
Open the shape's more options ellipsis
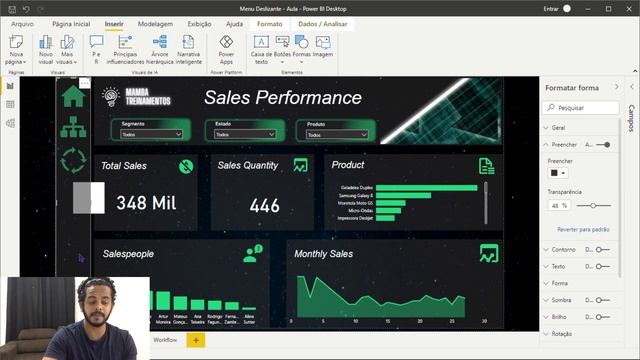pos(84,83)
